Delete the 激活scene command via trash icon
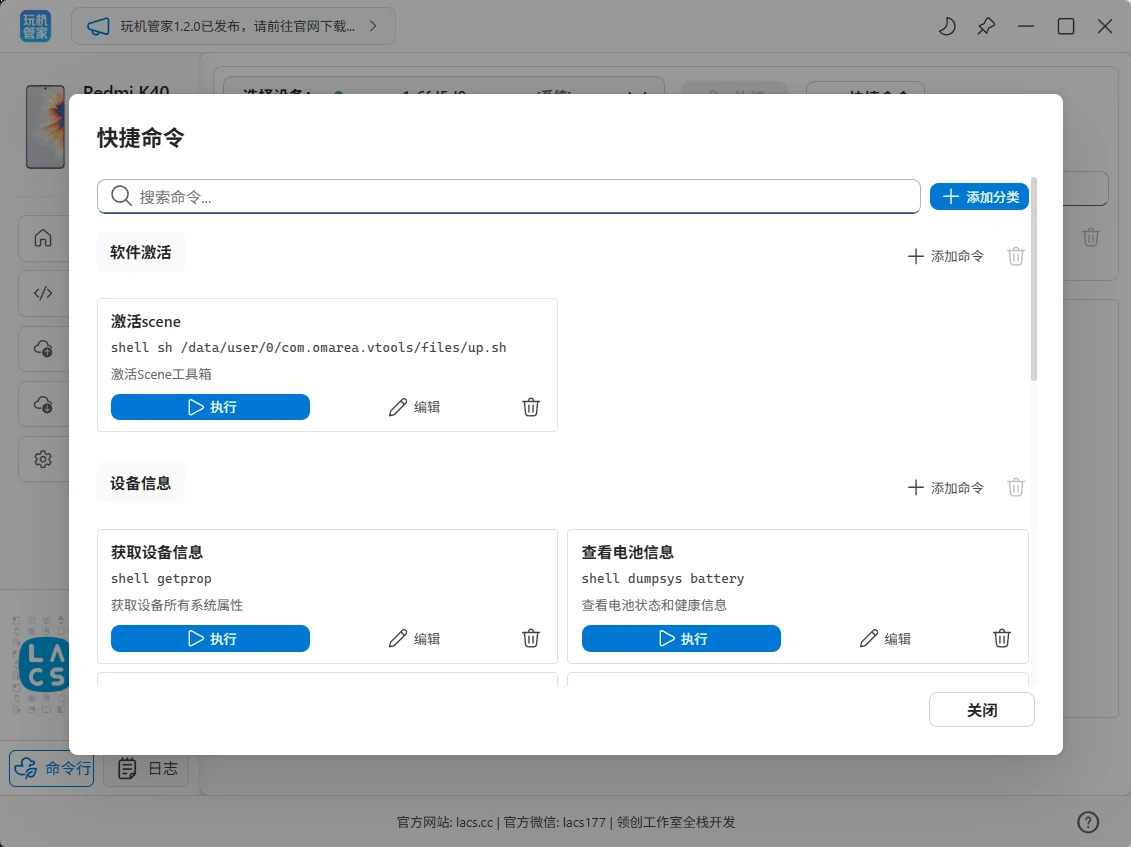 (531, 407)
